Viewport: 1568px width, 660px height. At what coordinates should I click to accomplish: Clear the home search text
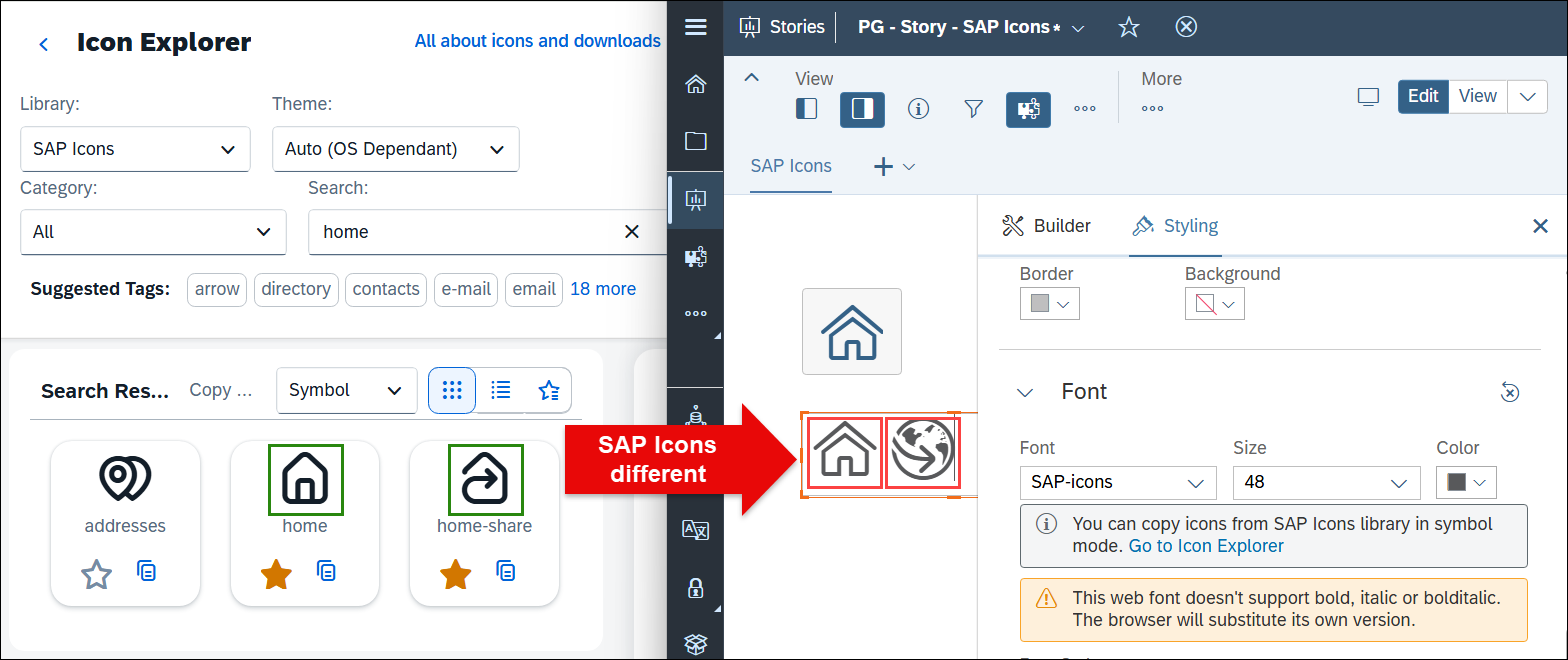point(632,232)
